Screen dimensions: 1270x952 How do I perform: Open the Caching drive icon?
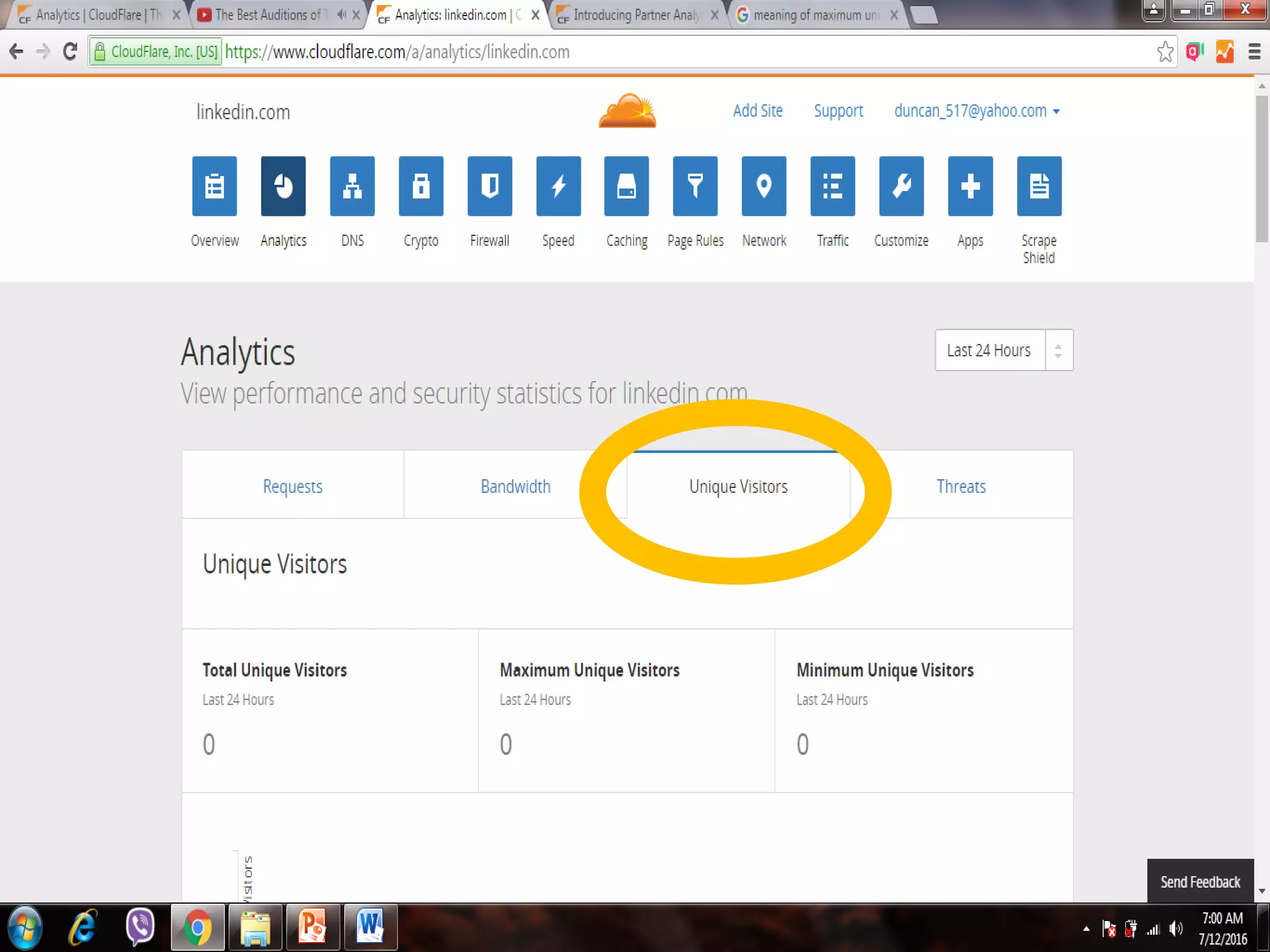(626, 186)
